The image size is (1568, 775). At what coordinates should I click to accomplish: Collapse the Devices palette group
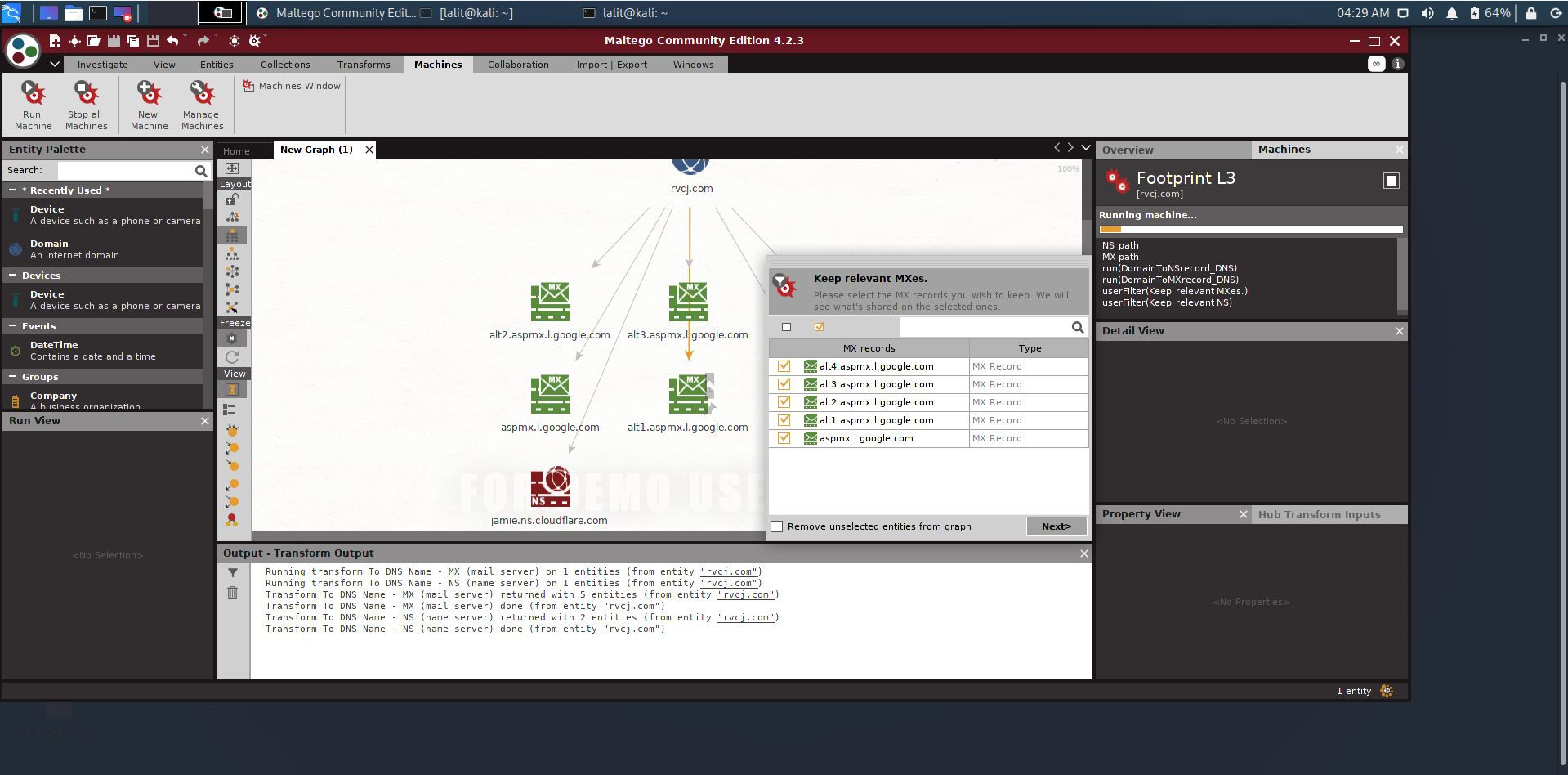pyautogui.click(x=12, y=276)
